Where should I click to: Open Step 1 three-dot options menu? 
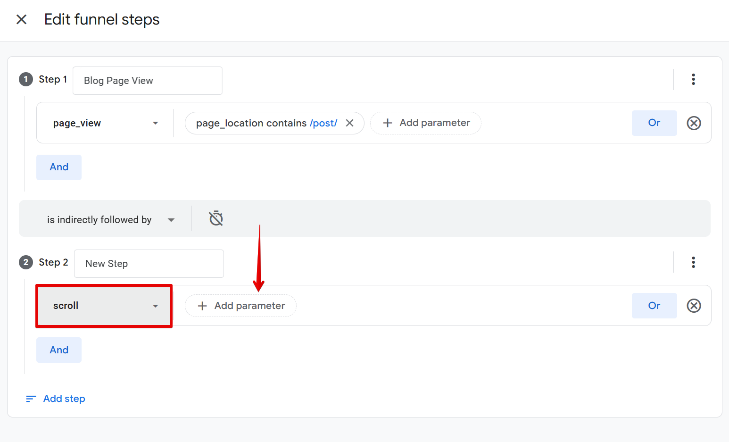point(693,80)
